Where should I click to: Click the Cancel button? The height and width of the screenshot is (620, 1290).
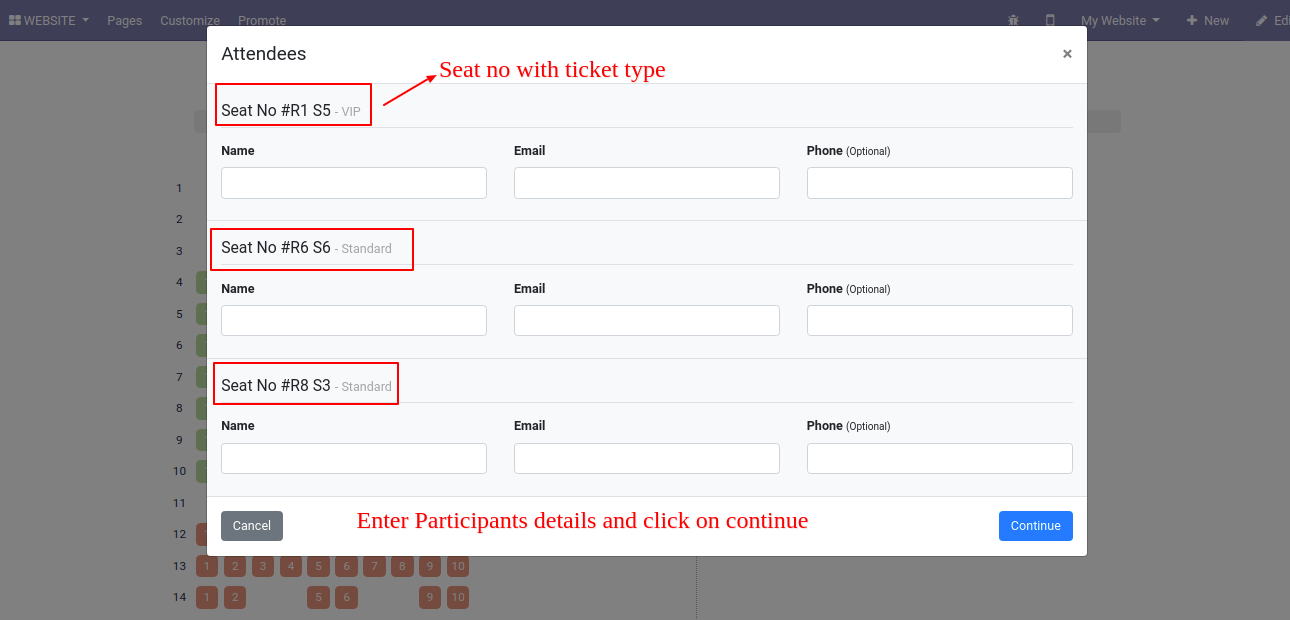click(x=252, y=526)
